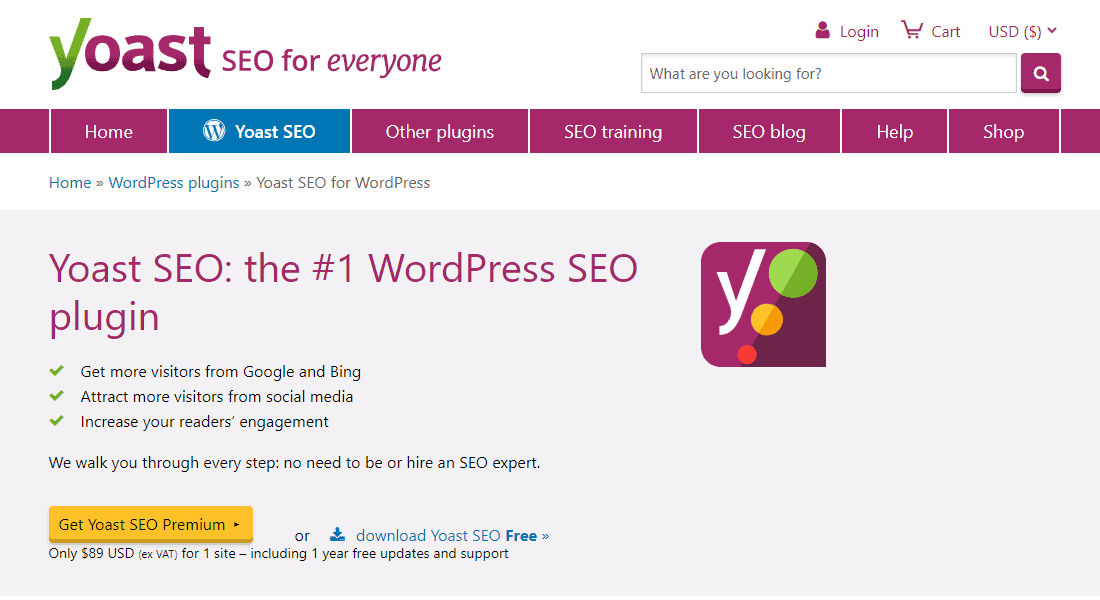Screen dimensions: 1100x600
Task: Click the magnifying glass search button
Action: (1040, 73)
